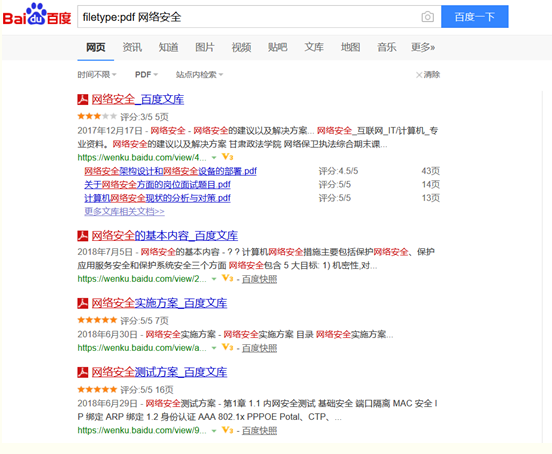
Task: Click the V3 badge under 网络安全的基本内容 result
Action: [x=227, y=278]
